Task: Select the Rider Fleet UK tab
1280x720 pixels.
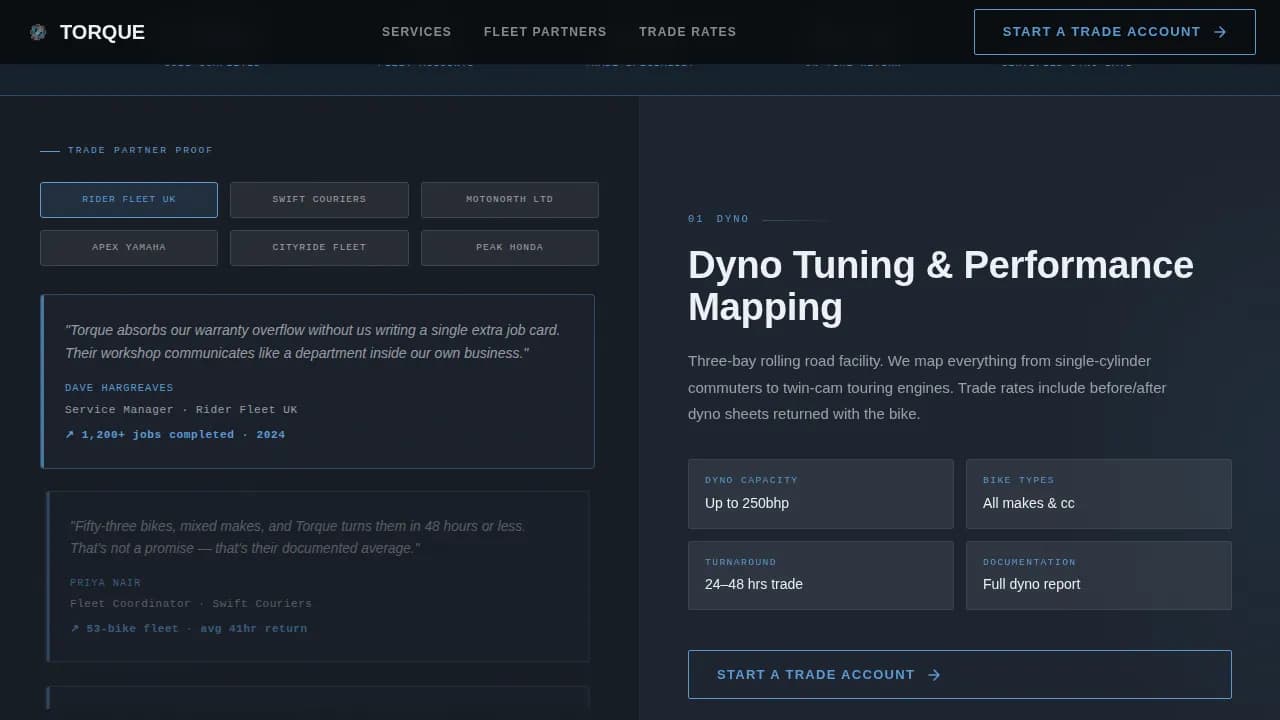Action: [x=129, y=200]
